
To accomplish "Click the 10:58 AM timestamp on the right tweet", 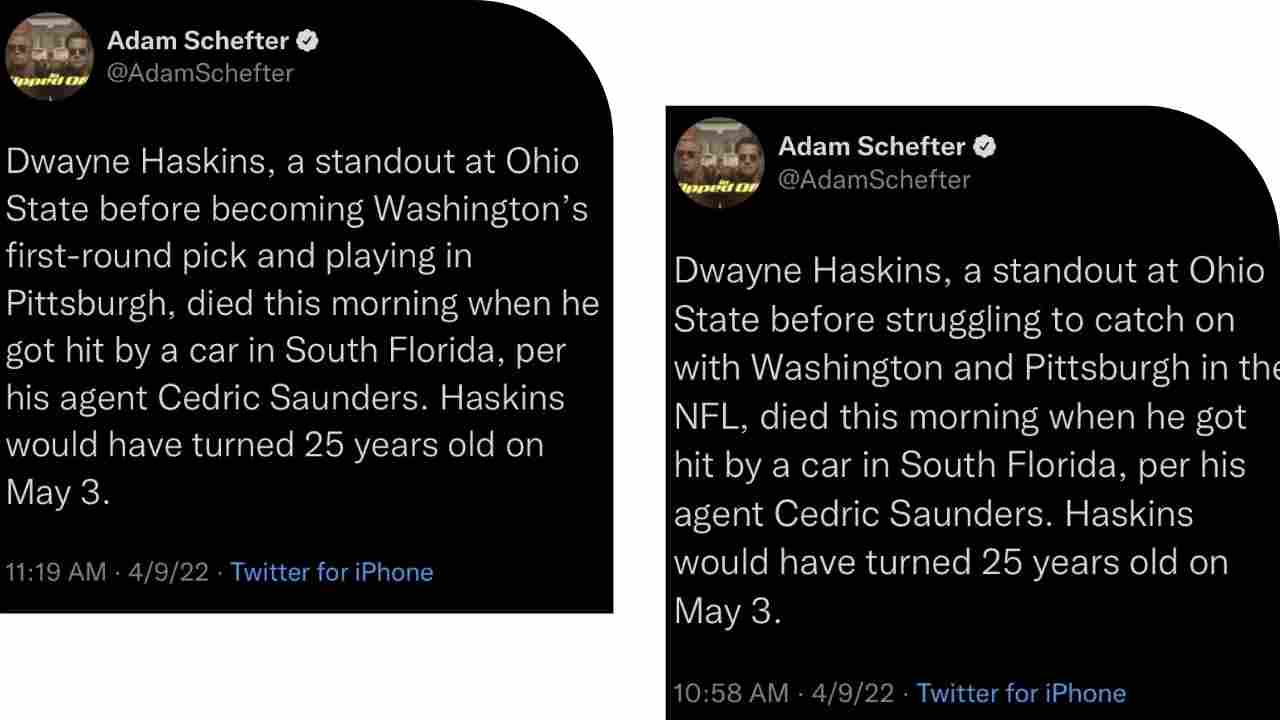I will [x=731, y=692].
